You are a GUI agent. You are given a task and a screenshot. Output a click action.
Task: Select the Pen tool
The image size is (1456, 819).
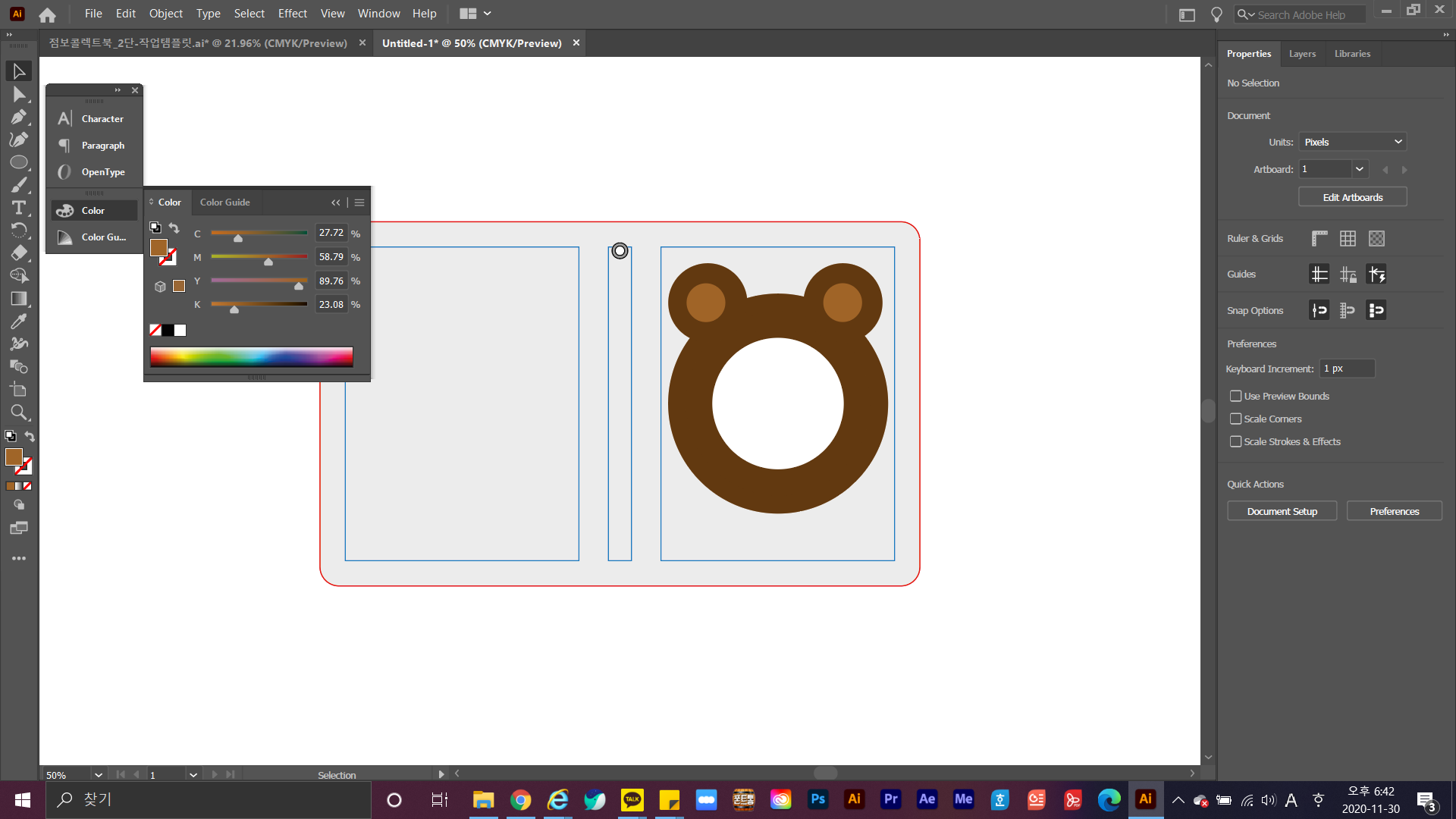coord(18,117)
